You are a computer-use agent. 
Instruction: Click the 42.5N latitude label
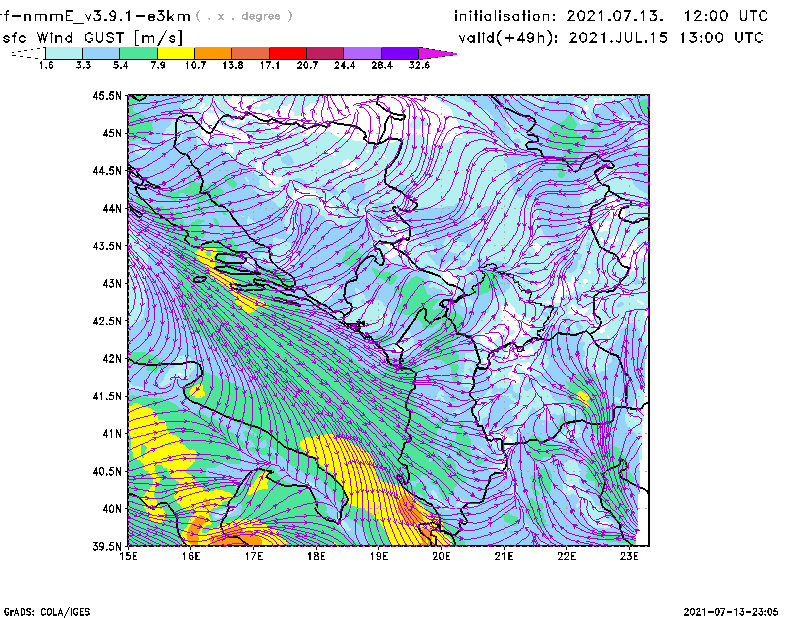pyautogui.click(x=107, y=321)
